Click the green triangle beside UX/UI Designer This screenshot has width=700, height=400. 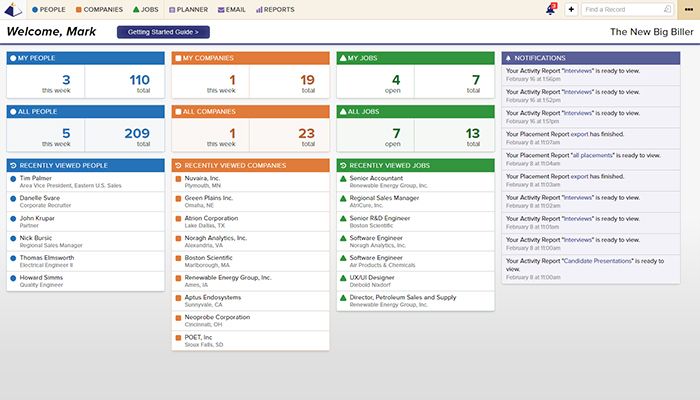pos(343,278)
